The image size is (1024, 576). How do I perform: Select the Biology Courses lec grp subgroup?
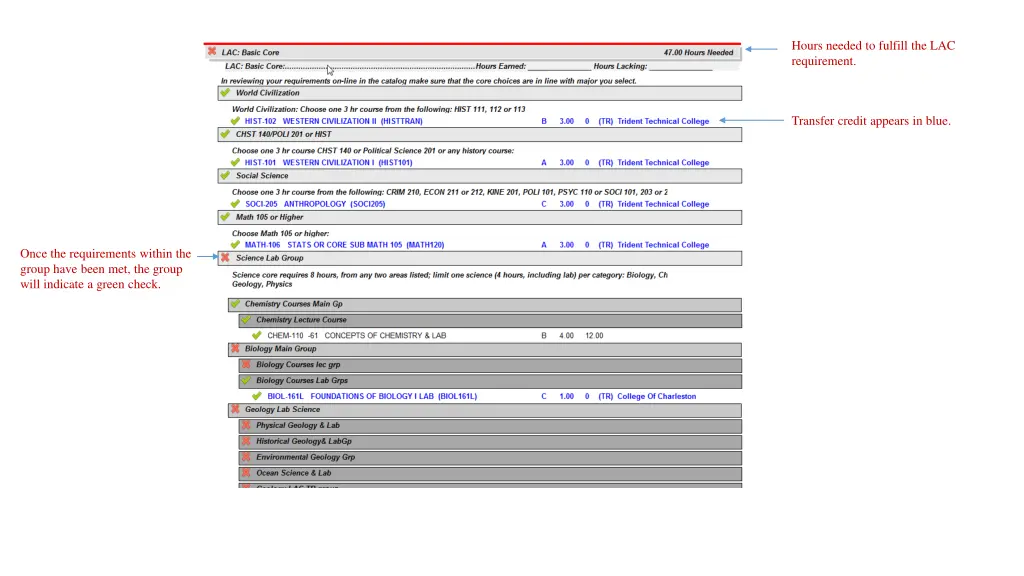point(490,365)
